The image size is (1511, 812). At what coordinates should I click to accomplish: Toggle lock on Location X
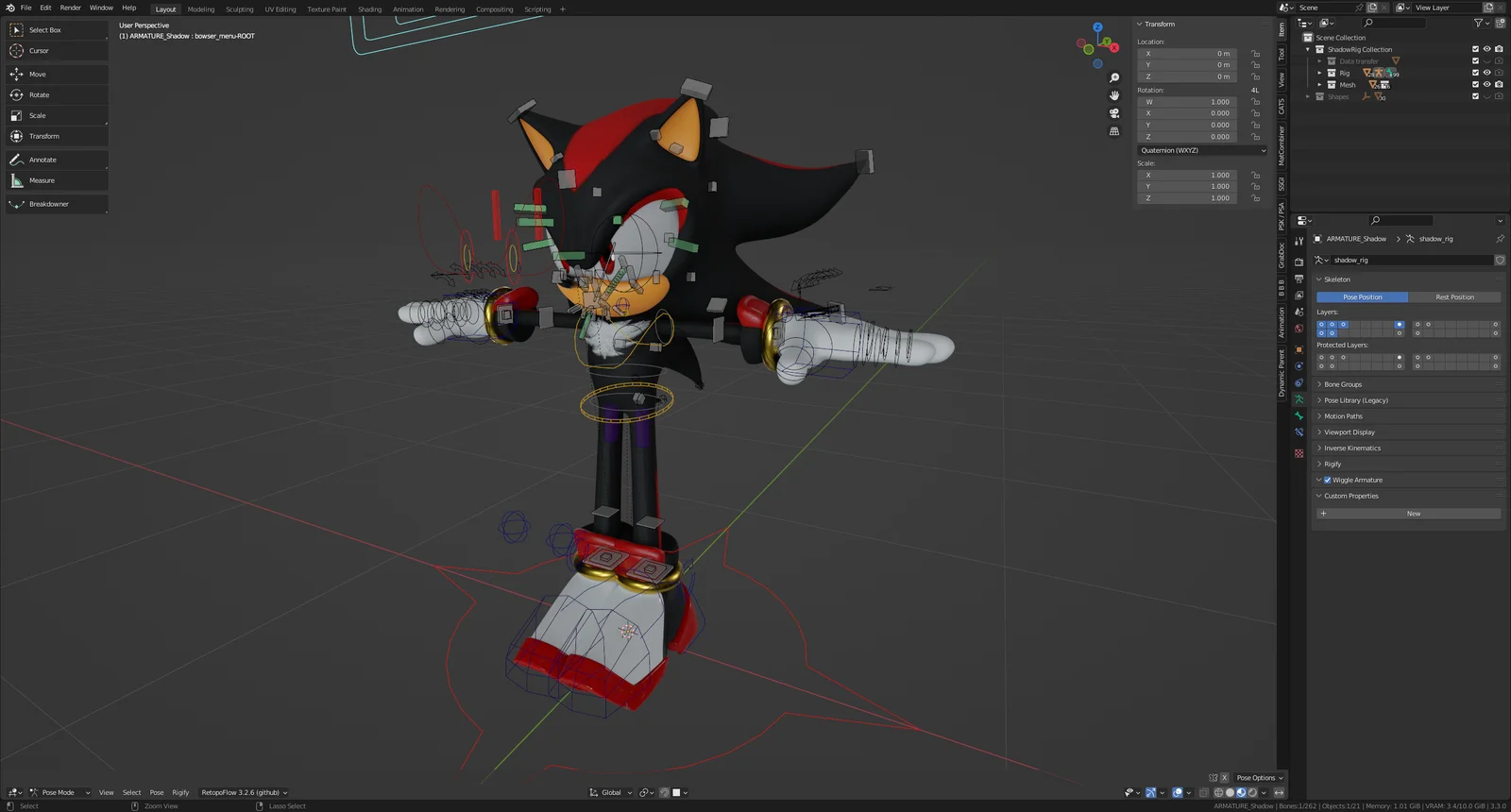tap(1255, 54)
